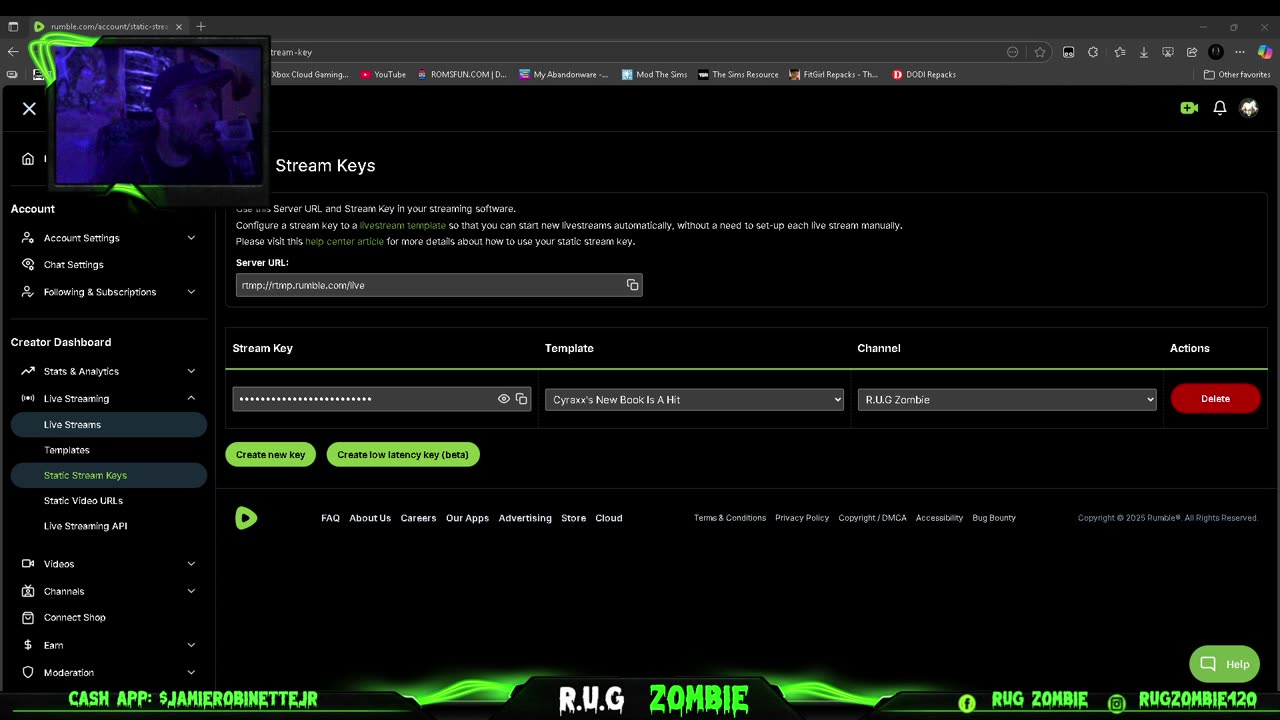Expand the Videos section chevron
This screenshot has height=720, width=1280.
191,564
